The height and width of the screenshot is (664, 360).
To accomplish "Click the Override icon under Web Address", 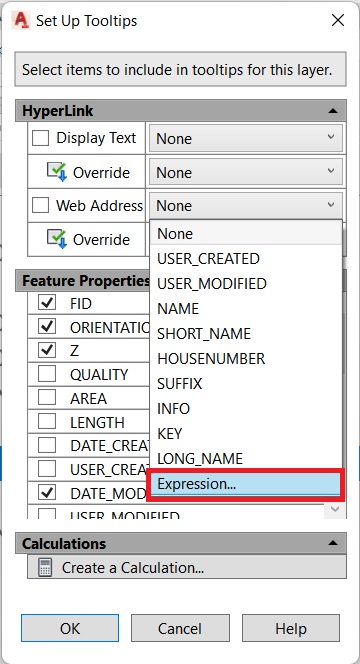I will [57, 239].
